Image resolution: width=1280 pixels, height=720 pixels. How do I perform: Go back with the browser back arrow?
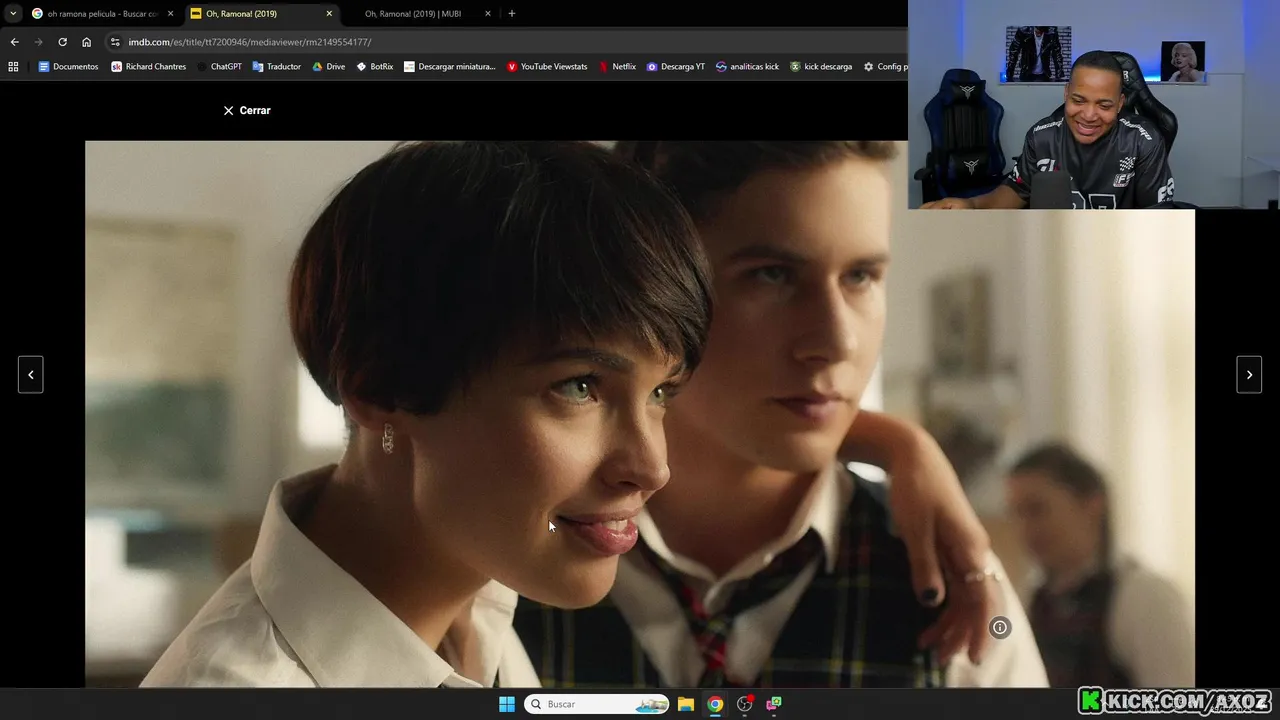[x=14, y=42]
